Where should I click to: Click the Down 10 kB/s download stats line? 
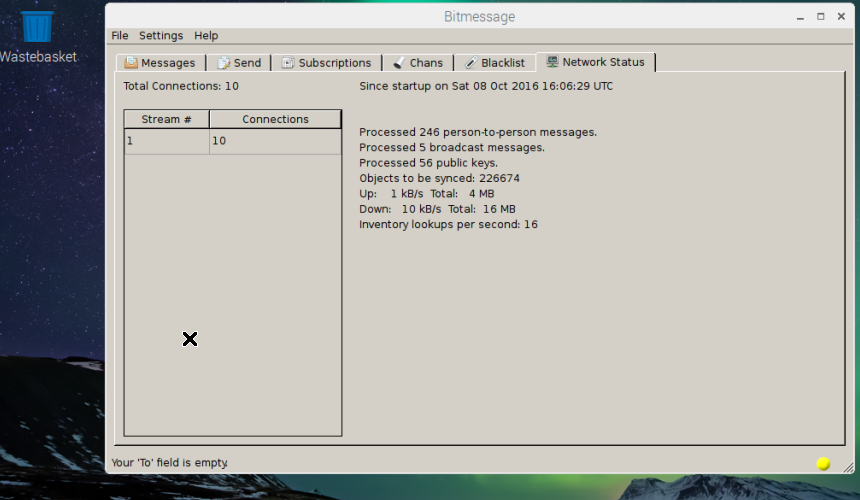(437, 209)
